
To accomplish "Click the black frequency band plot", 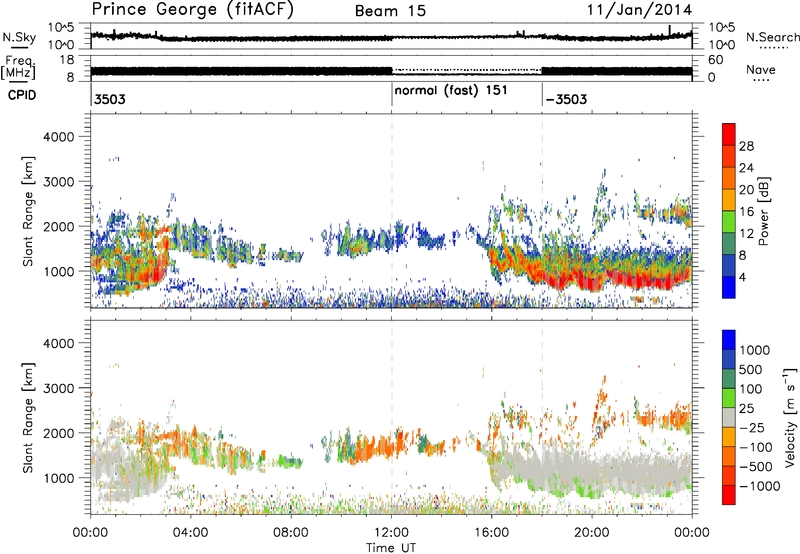I will (391, 71).
